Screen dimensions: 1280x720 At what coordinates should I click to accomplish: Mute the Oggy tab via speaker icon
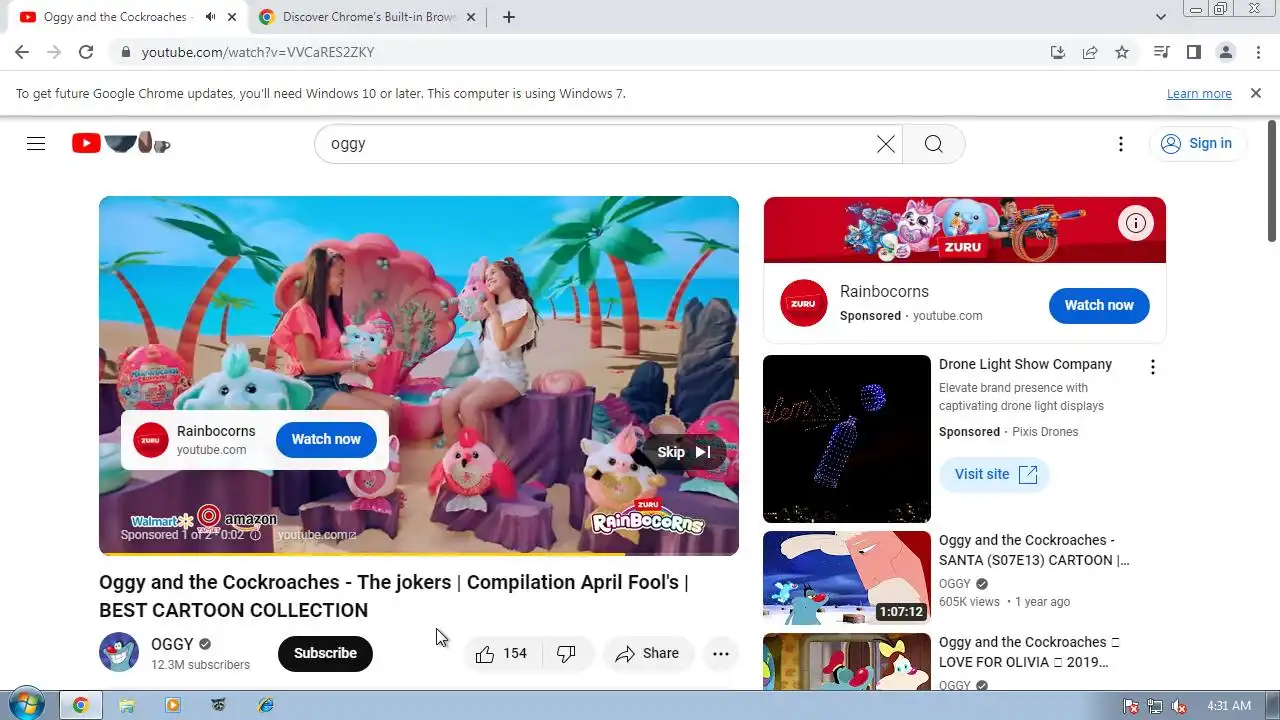[210, 17]
